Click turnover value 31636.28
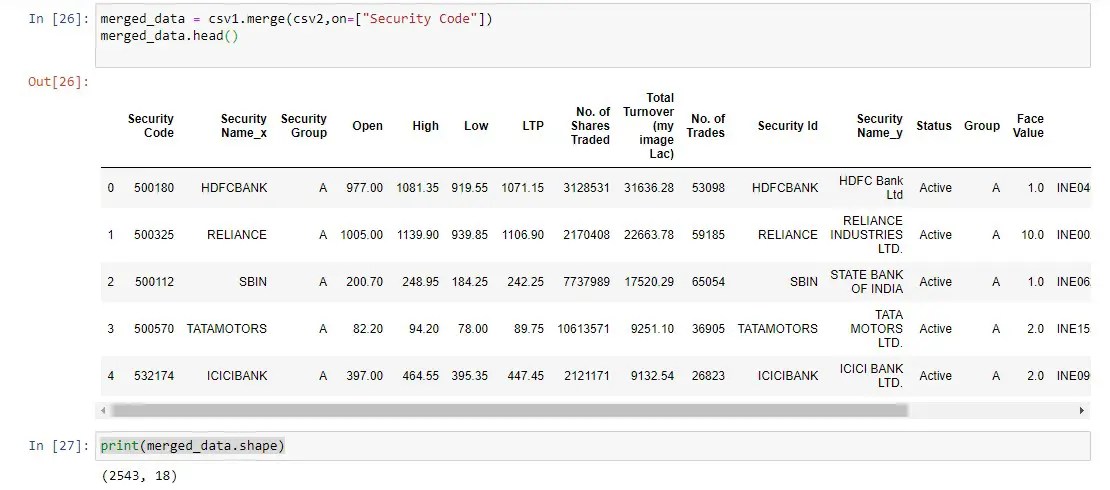 [649, 188]
